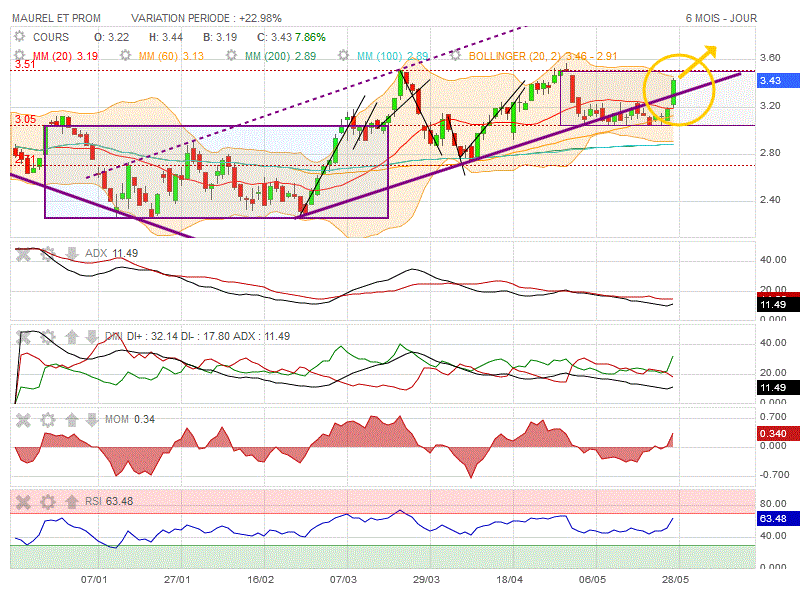Click the MM (200) 2.89 legend label
Viewport: 808px width, 594px height.
[280, 56]
